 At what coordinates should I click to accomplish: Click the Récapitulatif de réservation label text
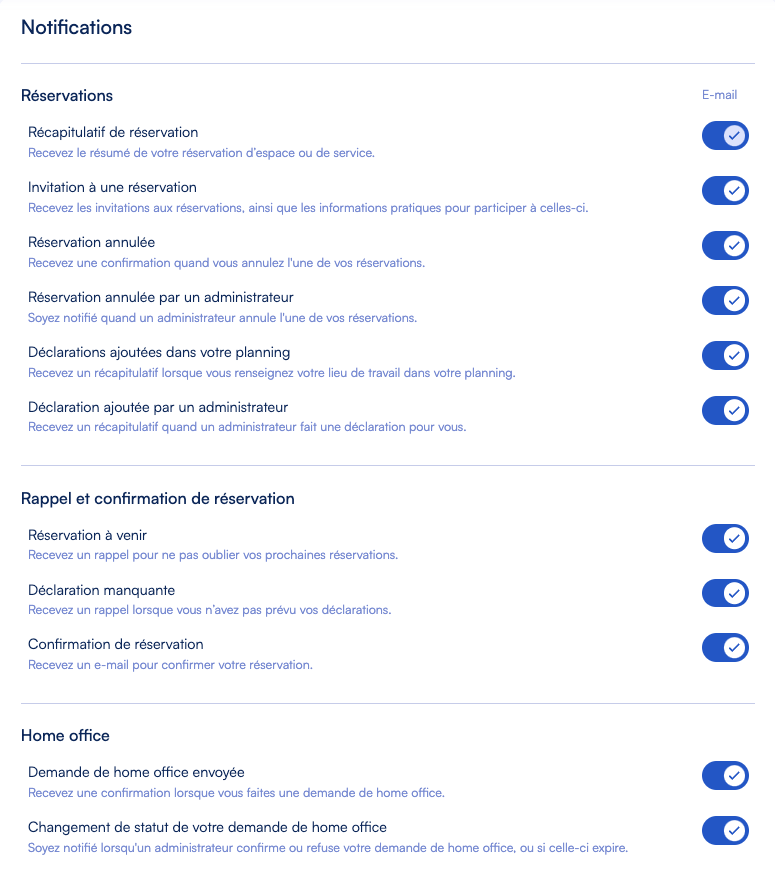[113, 132]
